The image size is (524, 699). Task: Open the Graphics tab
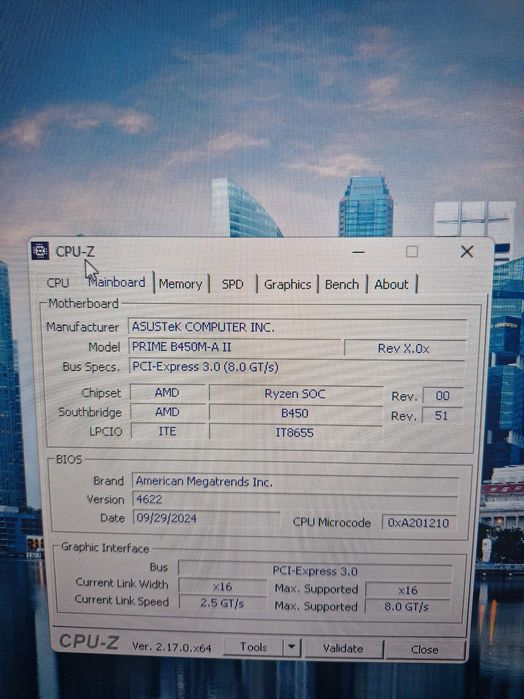287,284
